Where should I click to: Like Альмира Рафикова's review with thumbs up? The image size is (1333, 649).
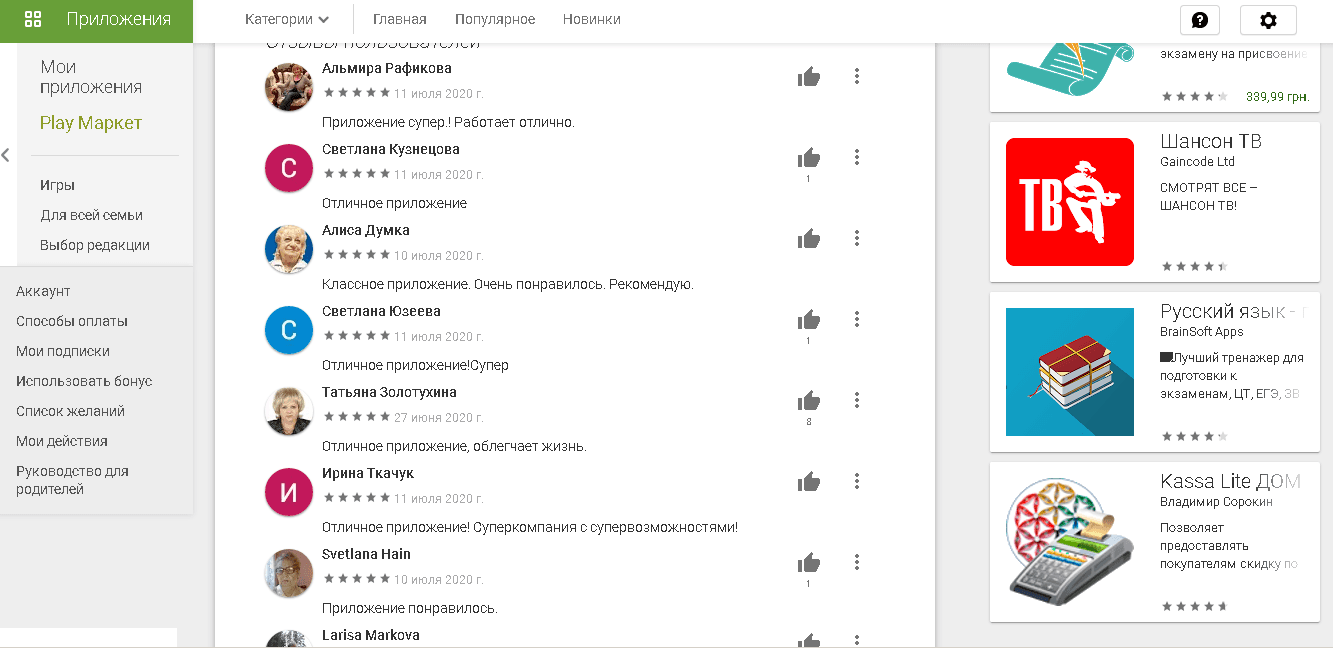809,75
